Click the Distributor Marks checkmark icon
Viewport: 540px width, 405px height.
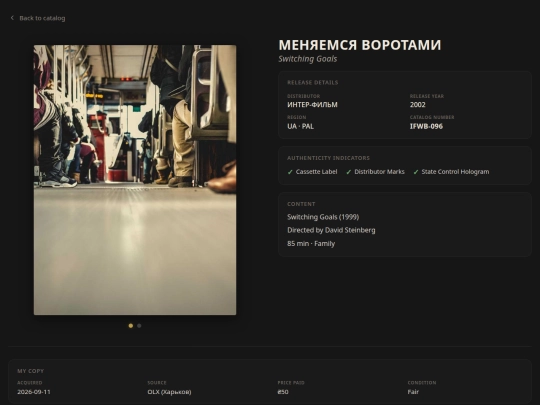tap(349, 172)
